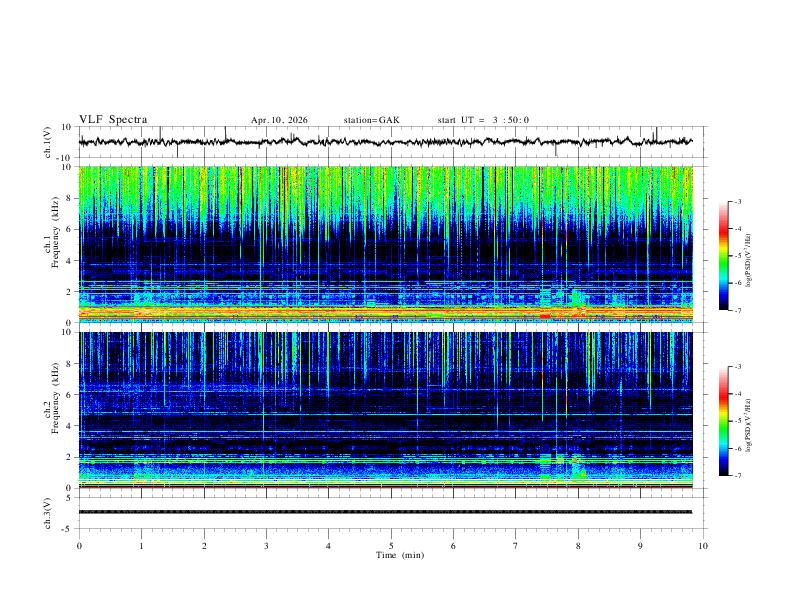The width and height of the screenshot is (792, 612).
Task: Click the ch.3 flat black trace
Action: 385,512
